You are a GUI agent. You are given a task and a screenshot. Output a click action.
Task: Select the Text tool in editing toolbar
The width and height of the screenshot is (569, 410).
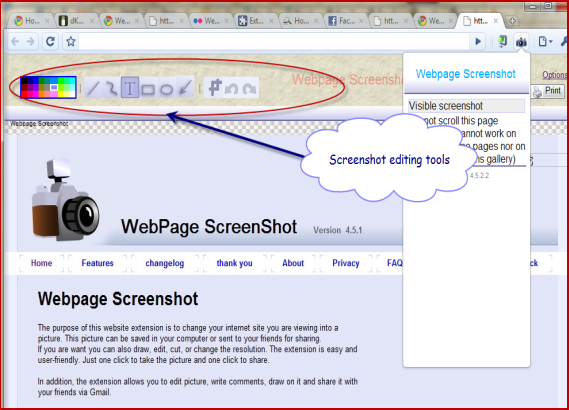coord(130,88)
